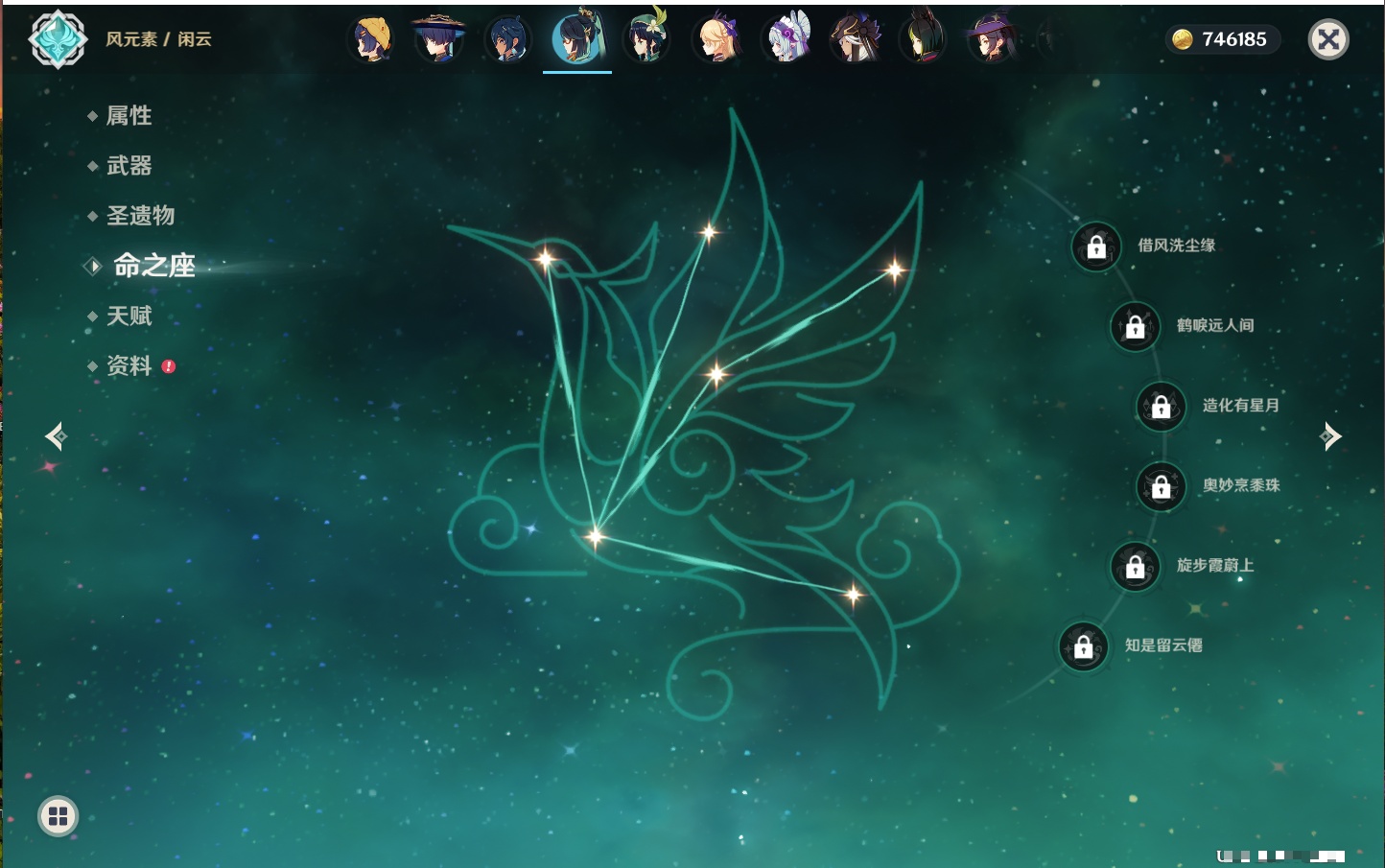The image size is (1385, 868).
Task: Open the 天赋 talents page
Action: [x=129, y=316]
